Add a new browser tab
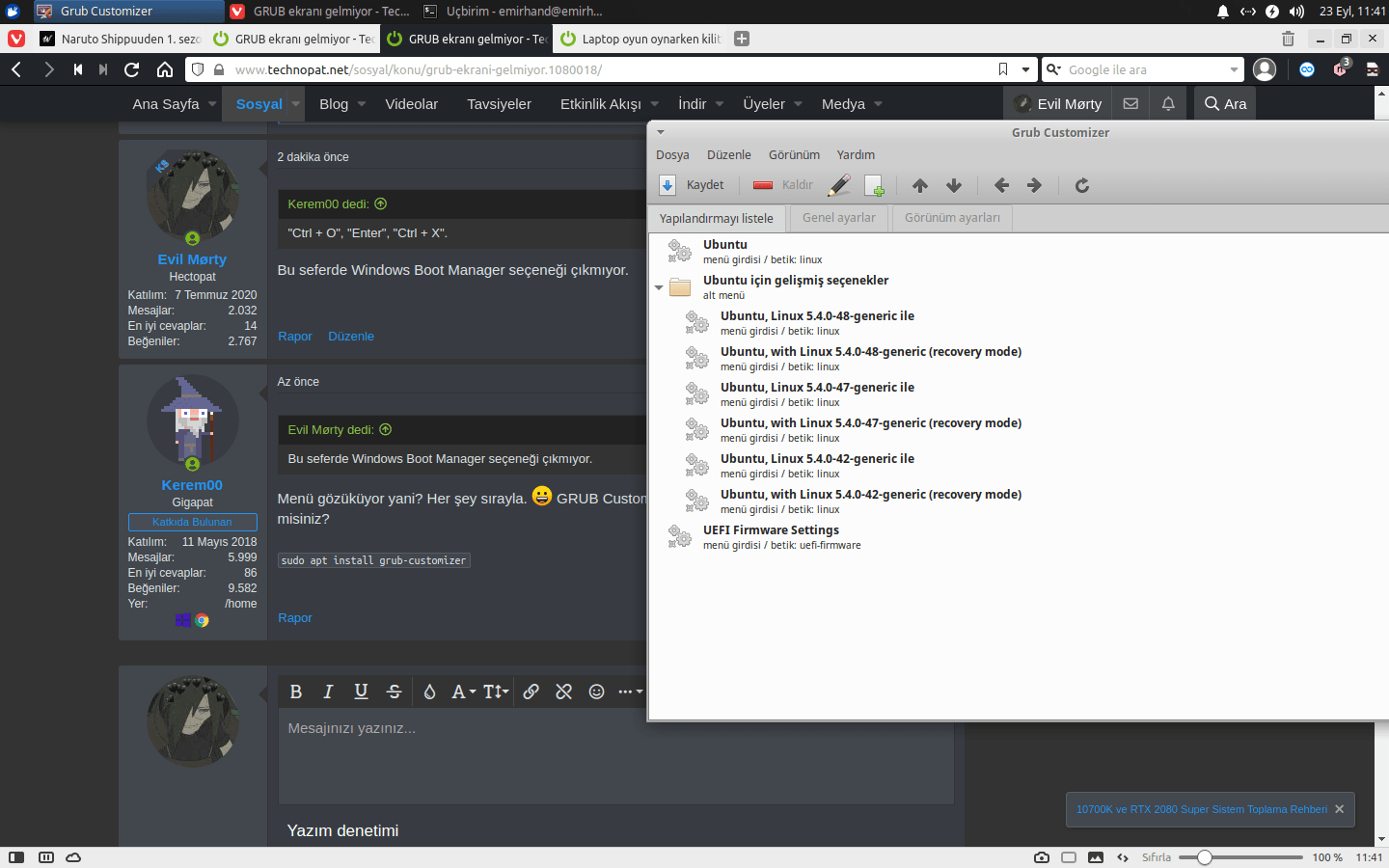1389x868 pixels. 742,39
